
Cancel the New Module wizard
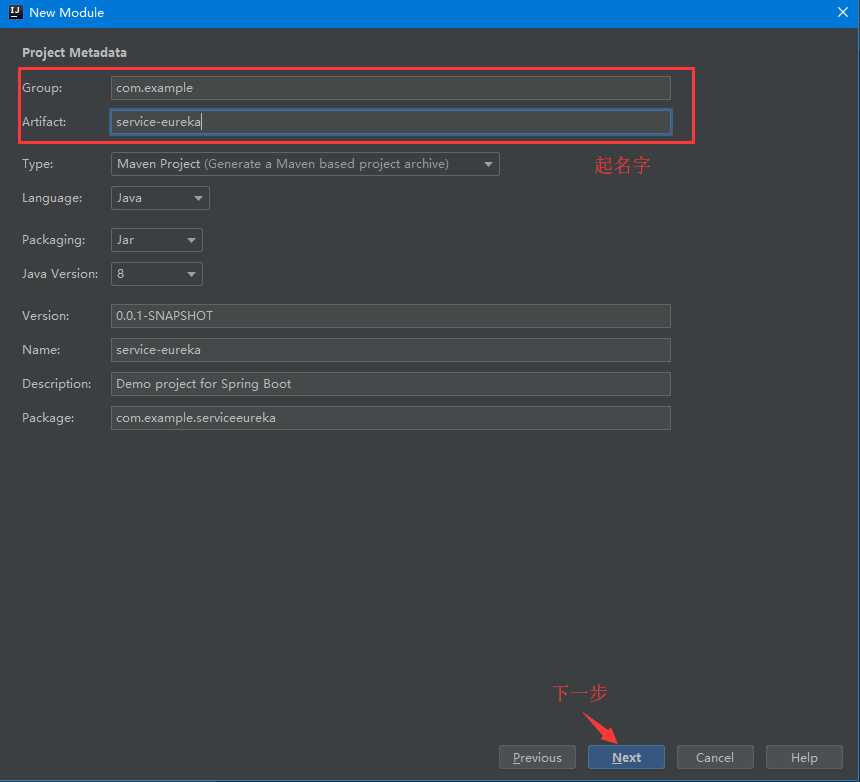pyautogui.click(x=715, y=757)
